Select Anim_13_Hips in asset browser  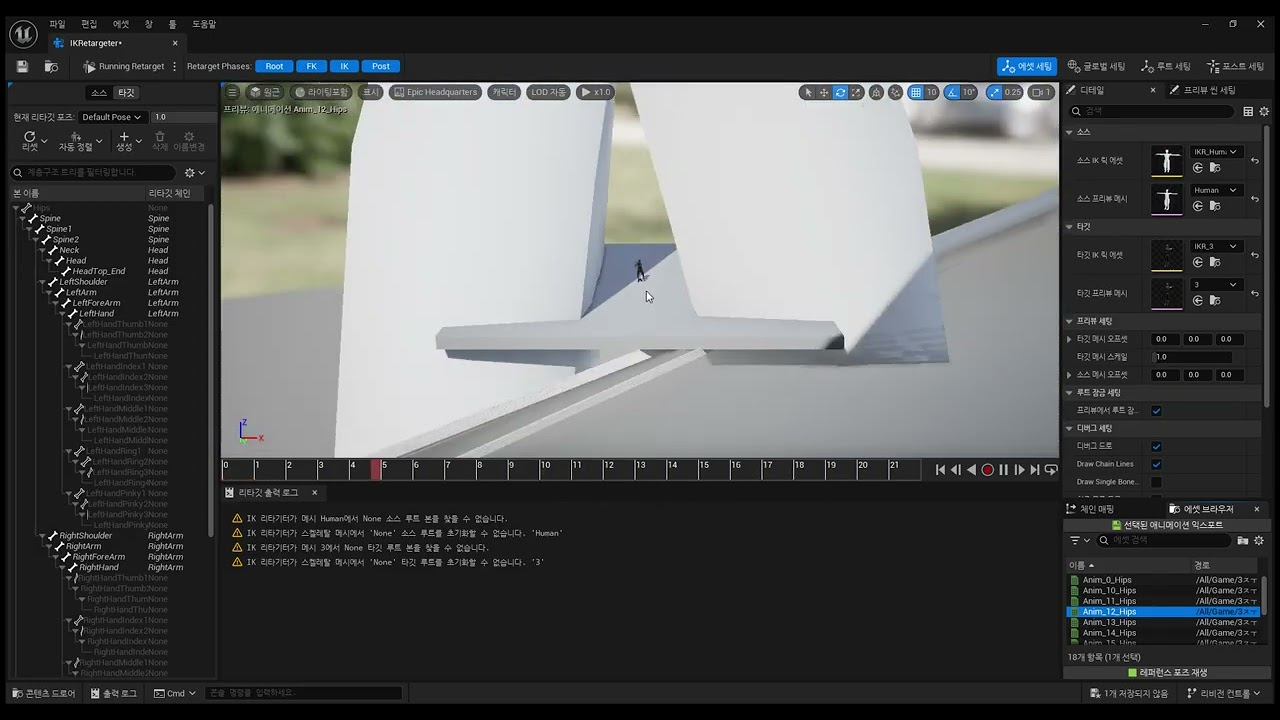[x=1109, y=622]
